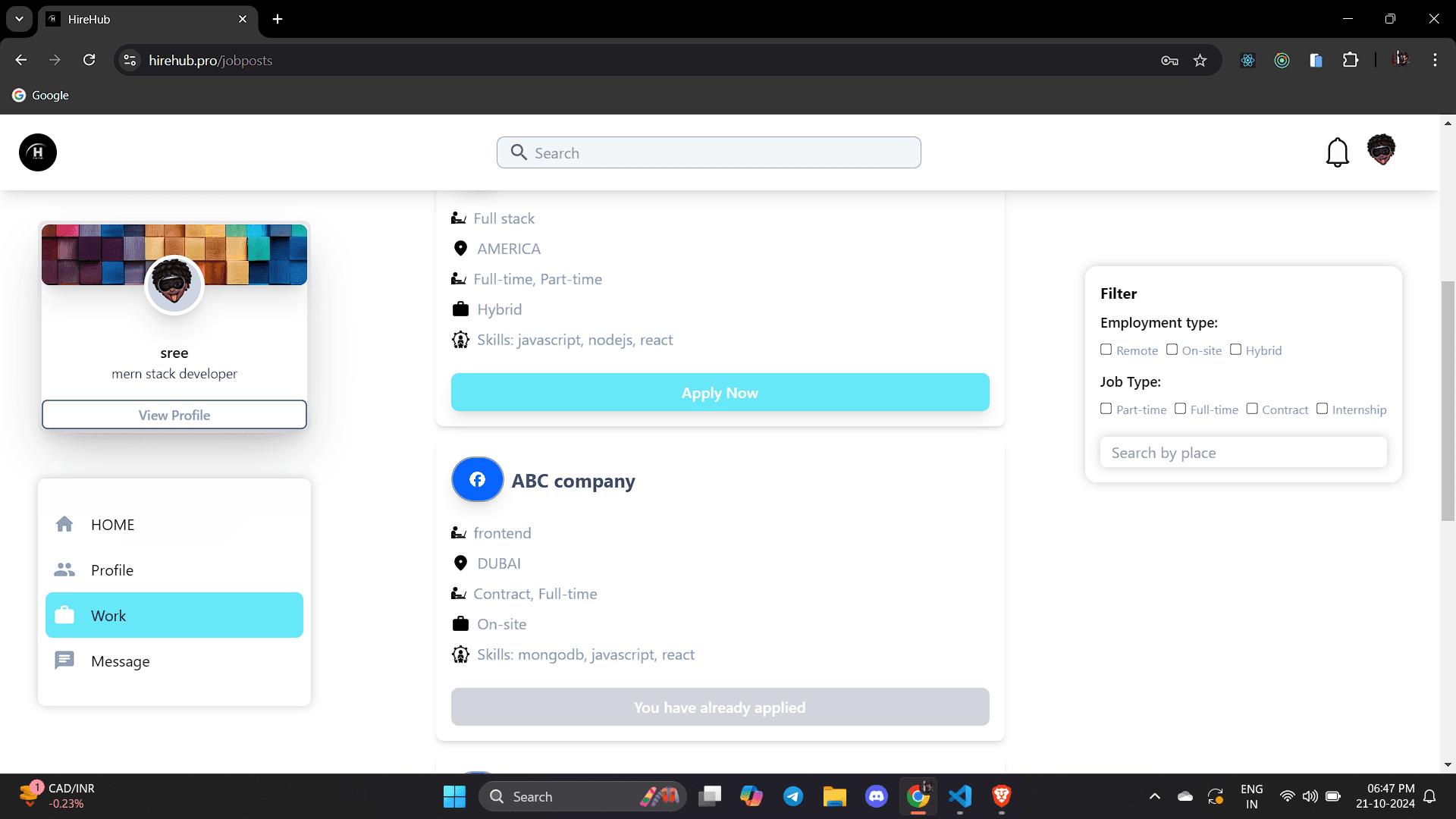1456x819 pixels.
Task: Click the HireHub logo icon
Action: [x=38, y=152]
